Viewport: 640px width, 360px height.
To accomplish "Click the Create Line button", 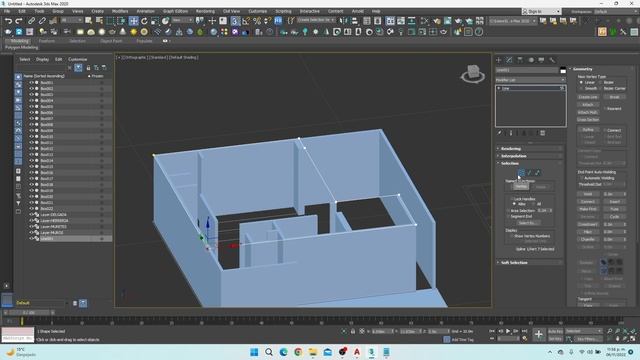I will (588, 97).
